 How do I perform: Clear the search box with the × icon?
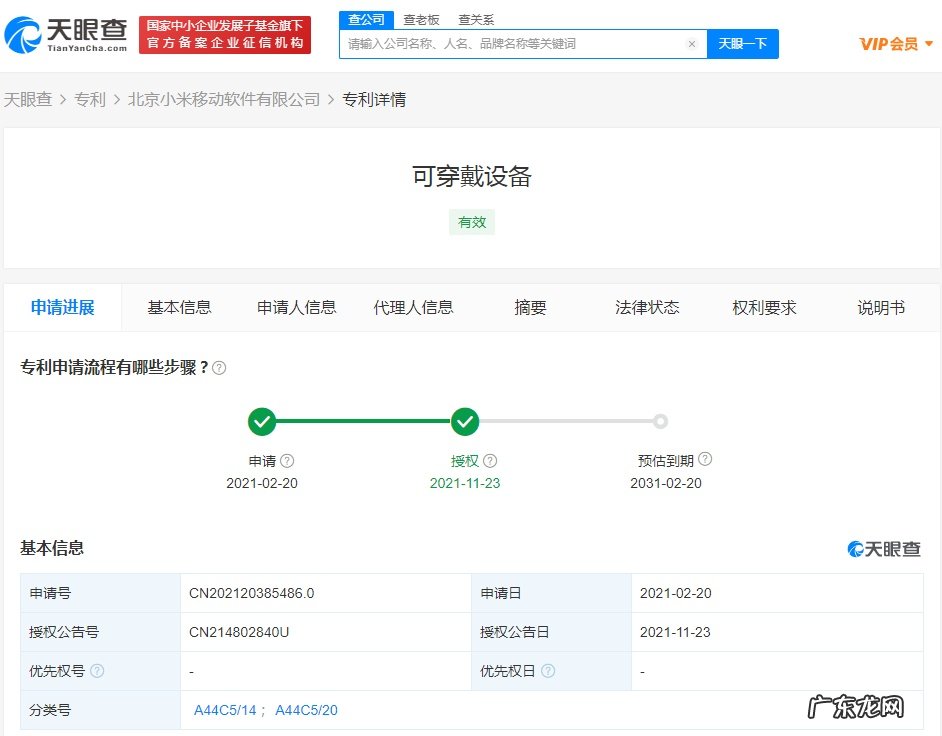[691, 44]
